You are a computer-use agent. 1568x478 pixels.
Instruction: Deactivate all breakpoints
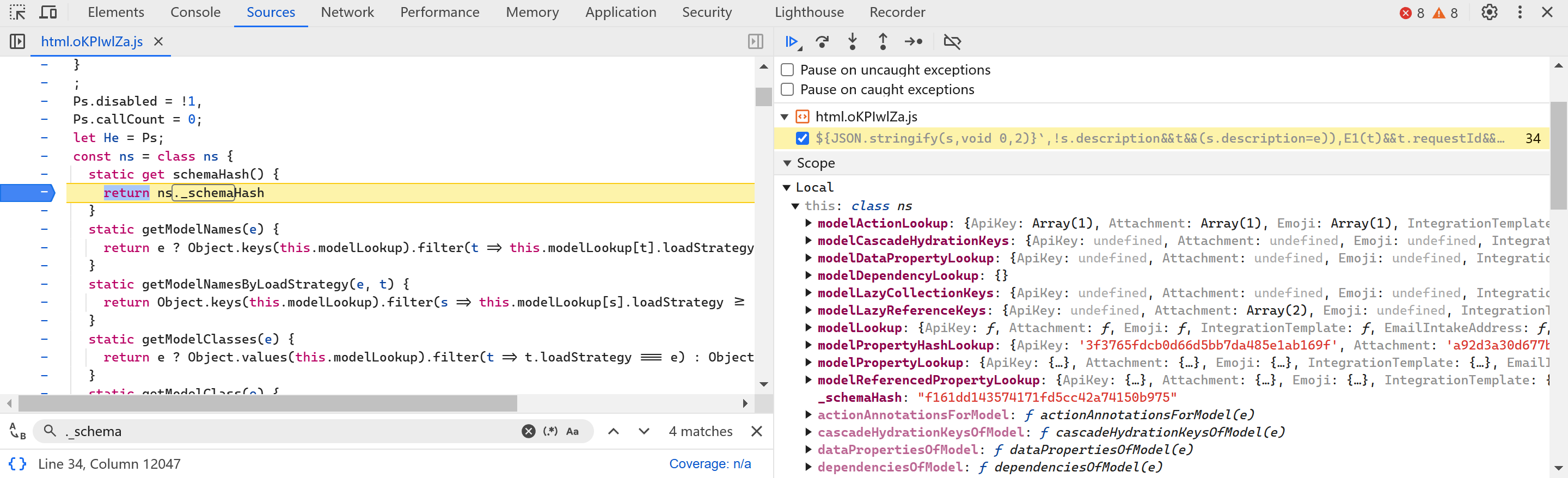pos(952,41)
